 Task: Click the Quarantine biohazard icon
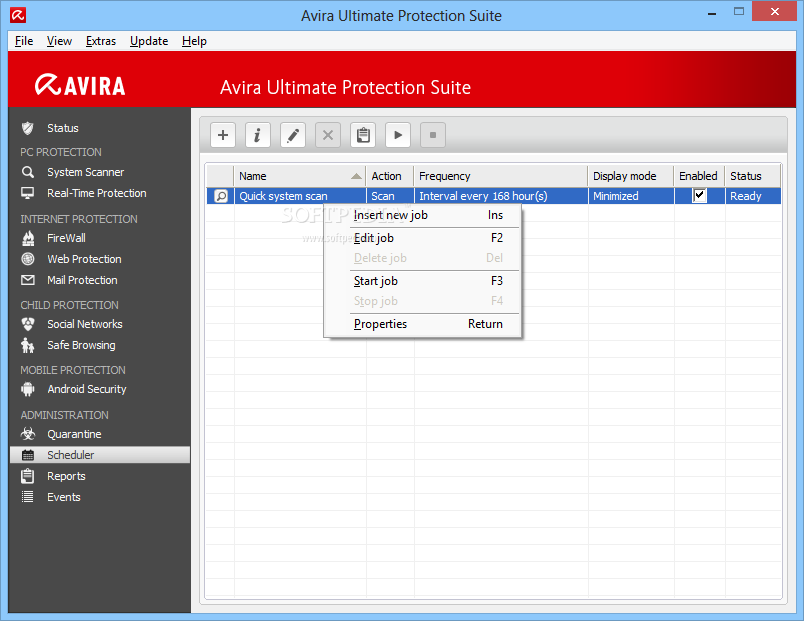[28, 434]
